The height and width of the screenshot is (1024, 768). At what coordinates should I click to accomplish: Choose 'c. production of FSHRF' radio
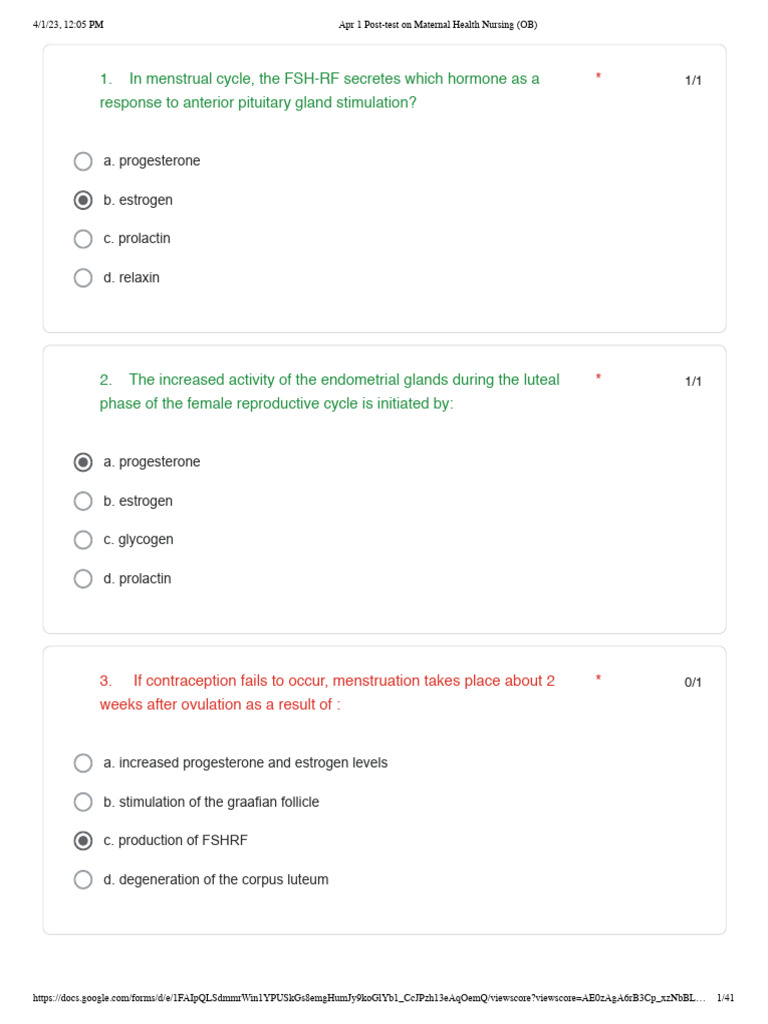point(83,840)
